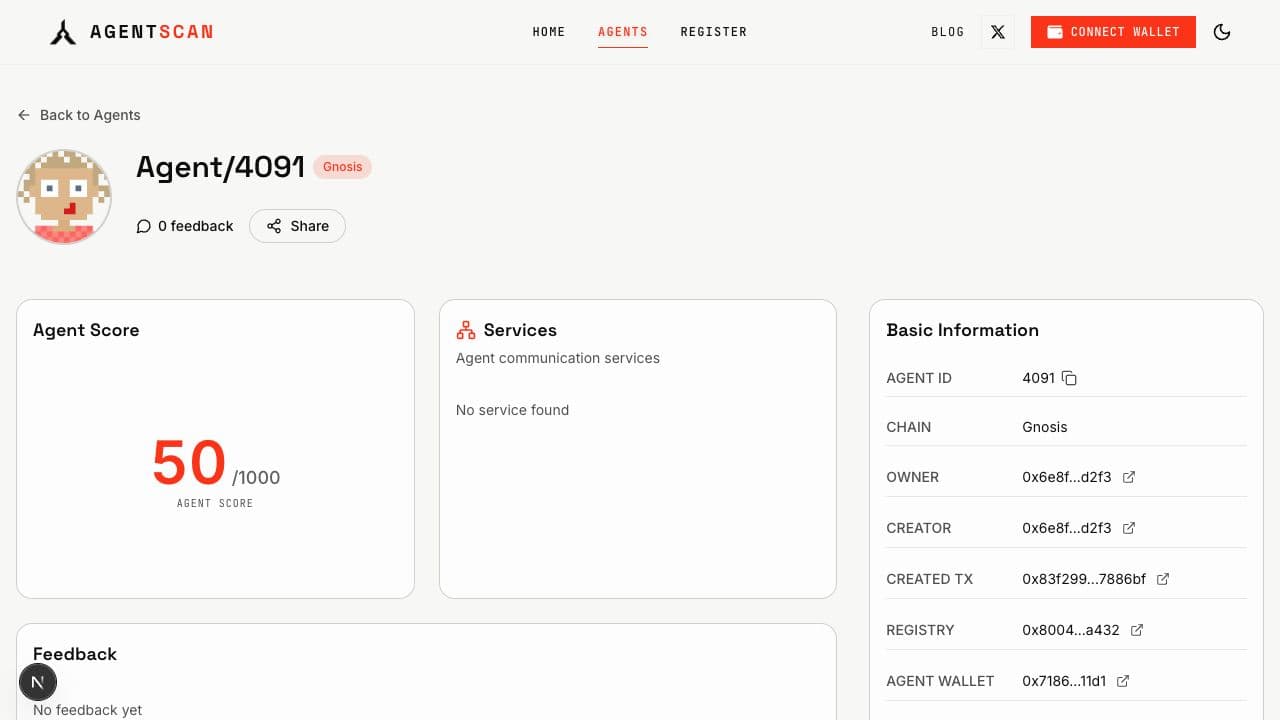Click 'Agent communication services' subtitle
This screenshot has width=1280, height=720.
pyautogui.click(x=558, y=358)
